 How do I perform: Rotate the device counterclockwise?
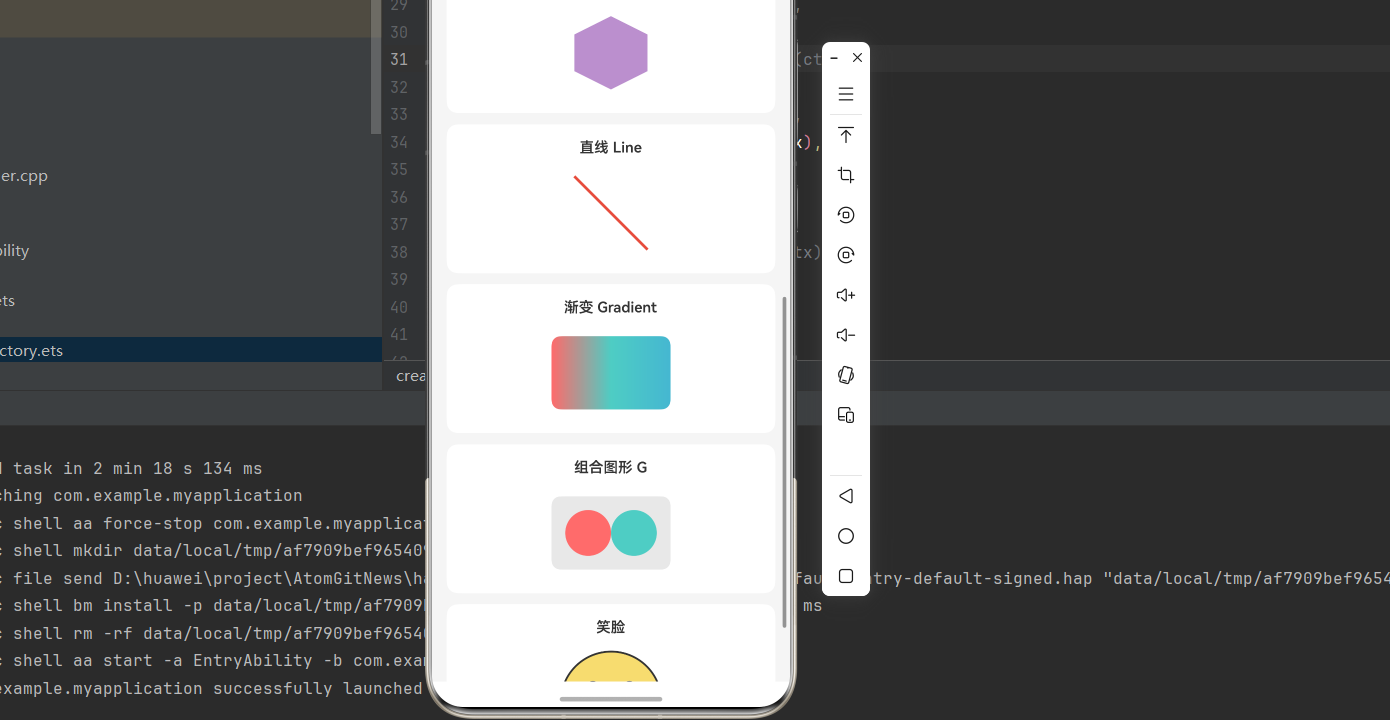point(845,215)
